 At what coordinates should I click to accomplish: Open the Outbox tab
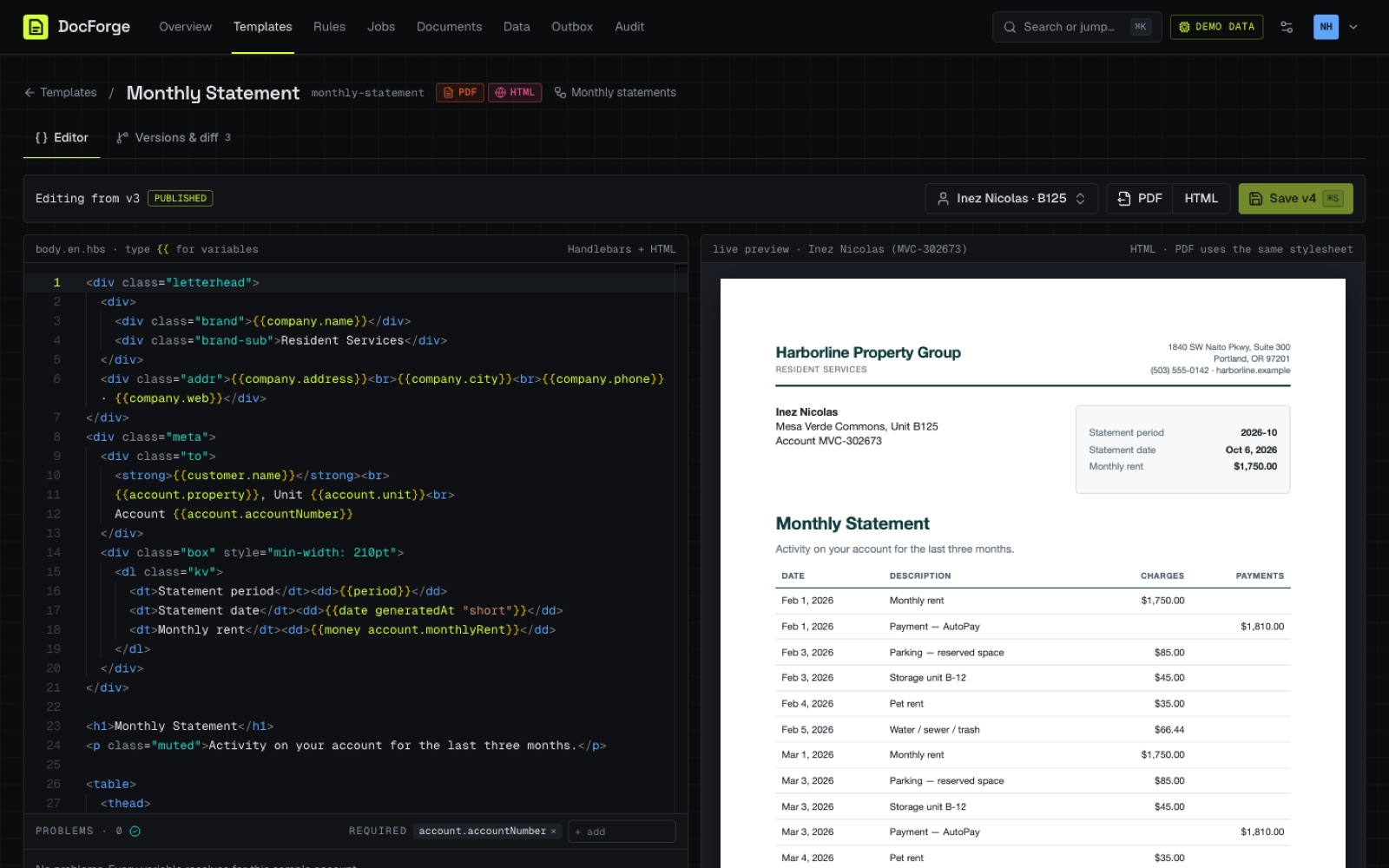point(572,27)
